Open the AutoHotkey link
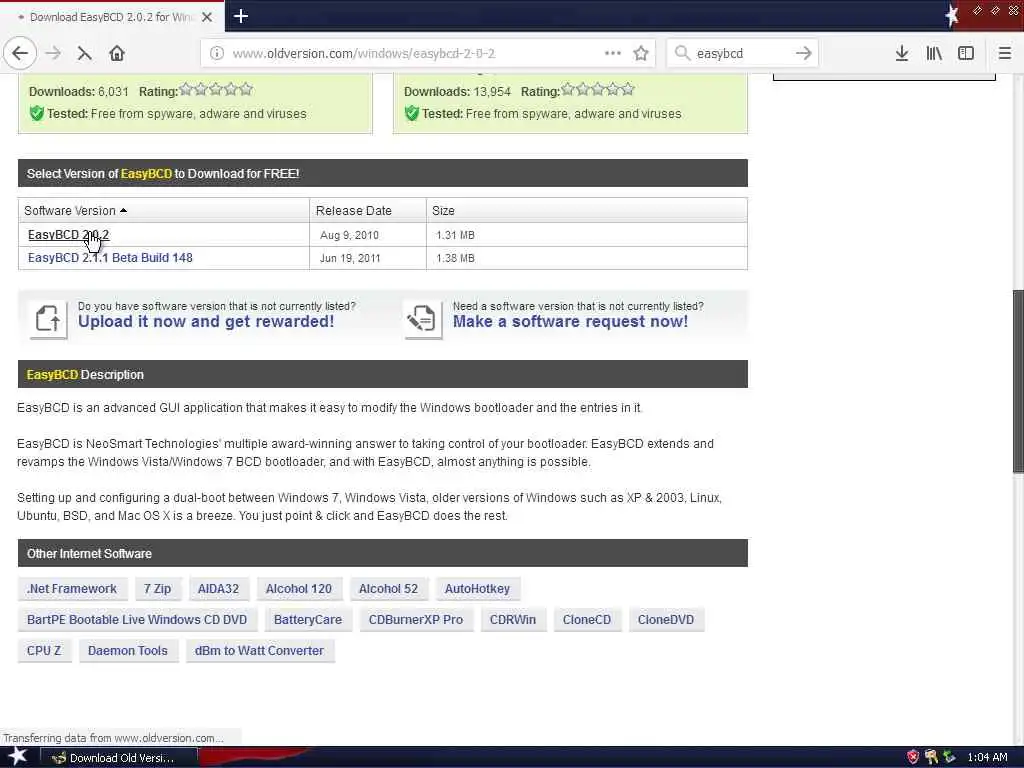Screen dimensions: 1024x768 [477, 588]
